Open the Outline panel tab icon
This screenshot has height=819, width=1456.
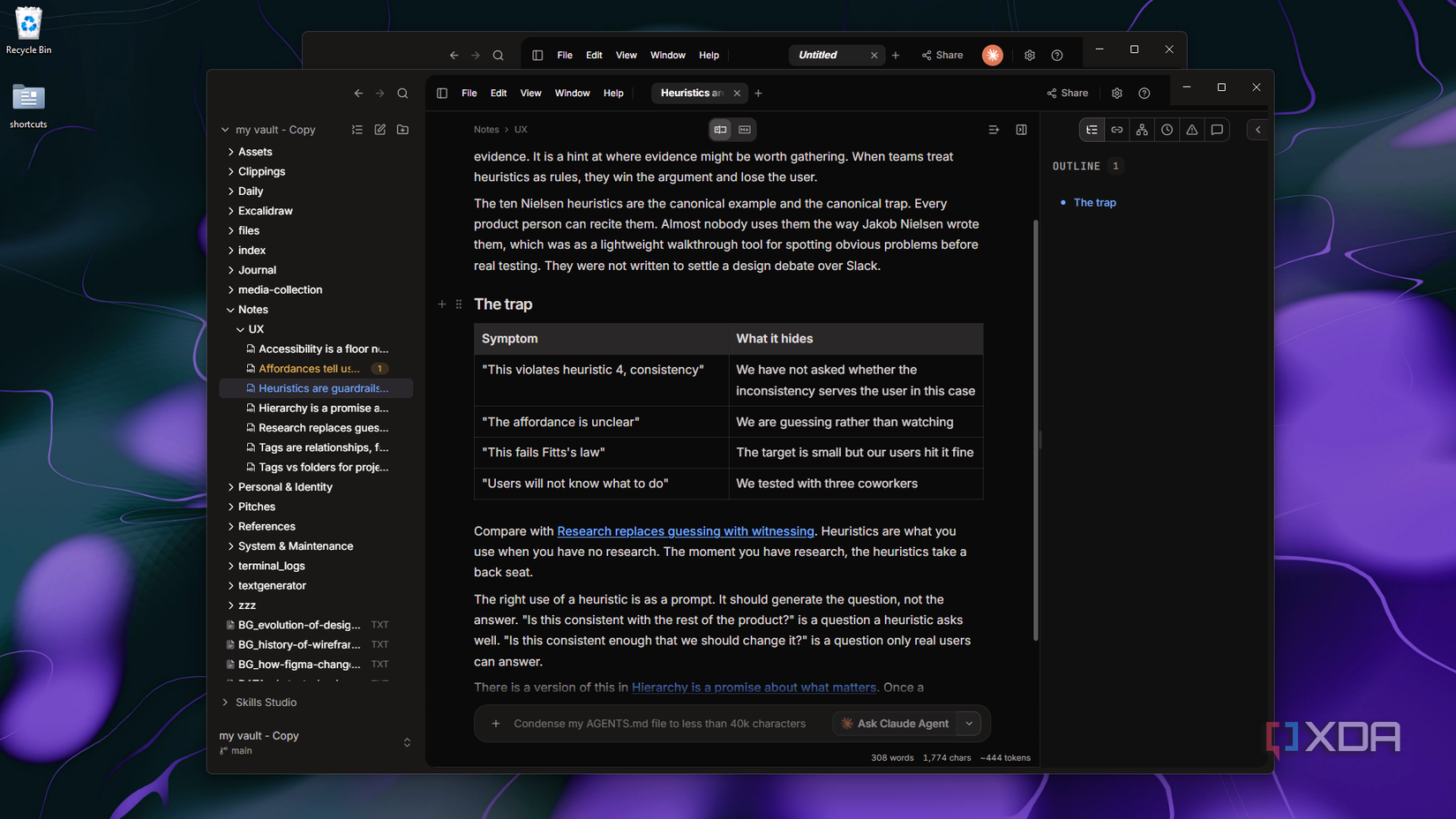pyautogui.click(x=1092, y=130)
